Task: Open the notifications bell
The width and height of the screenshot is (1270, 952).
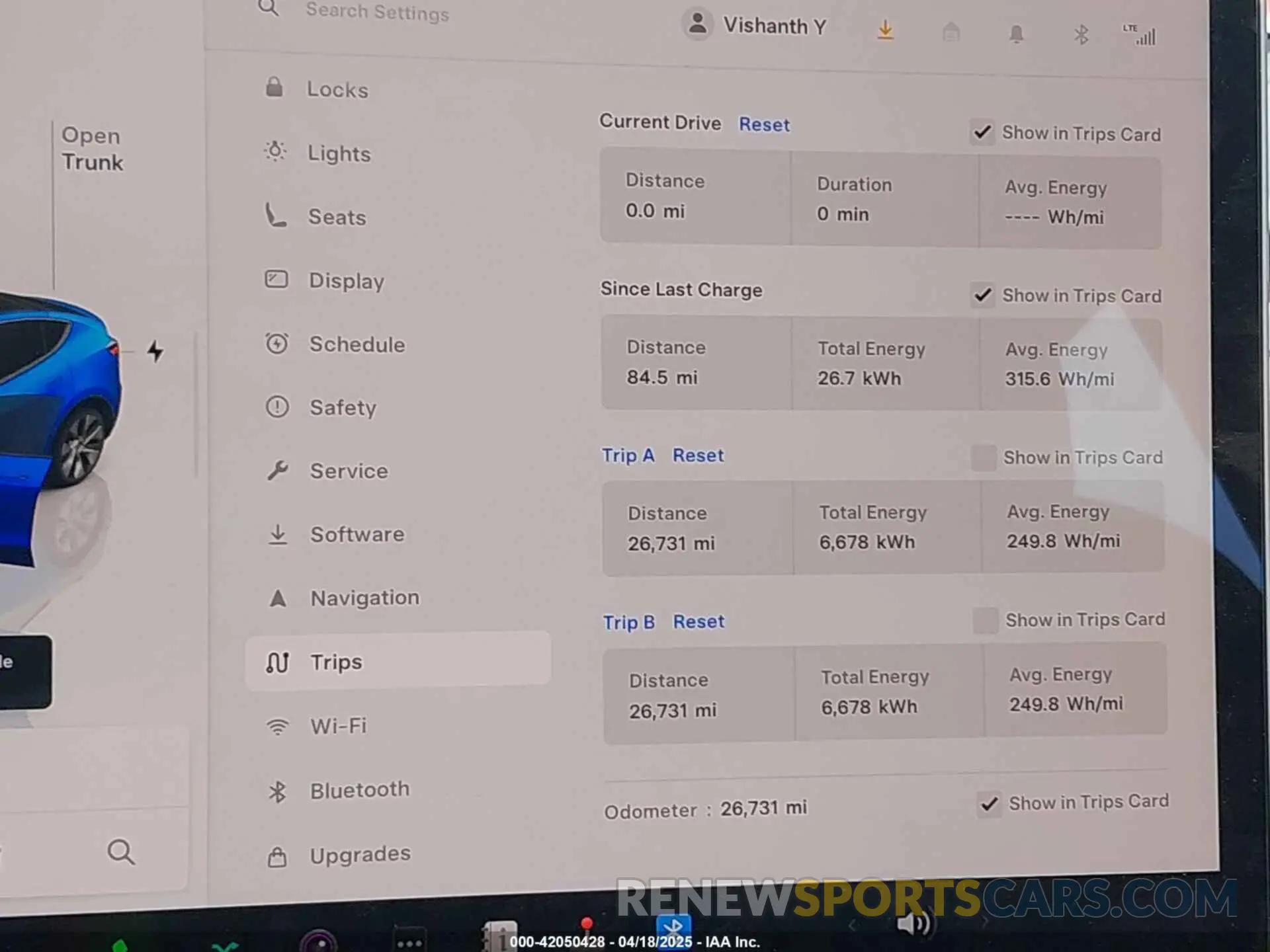Action: point(1016,34)
